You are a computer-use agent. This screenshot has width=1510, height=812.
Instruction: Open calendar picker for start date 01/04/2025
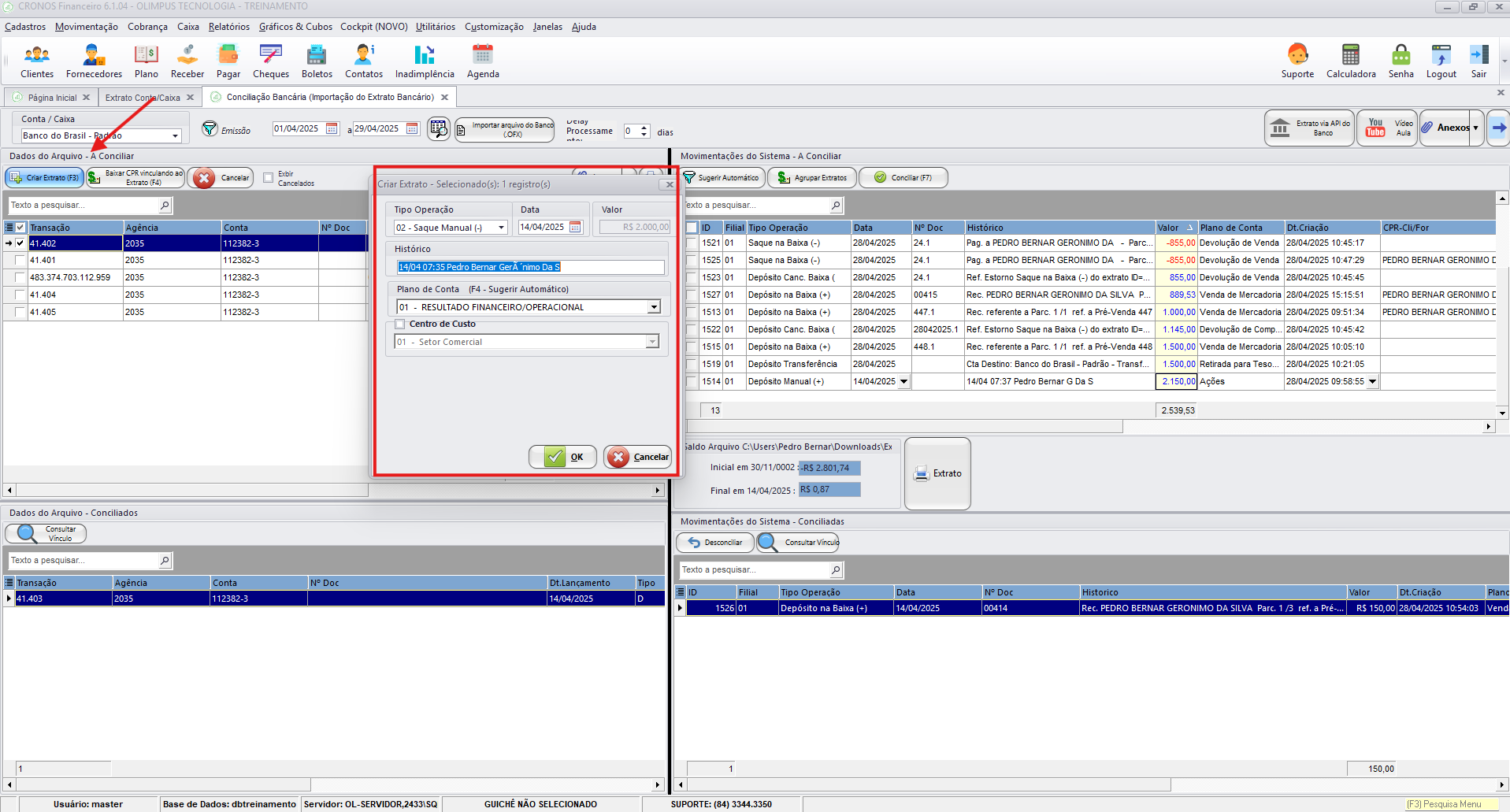pos(332,128)
